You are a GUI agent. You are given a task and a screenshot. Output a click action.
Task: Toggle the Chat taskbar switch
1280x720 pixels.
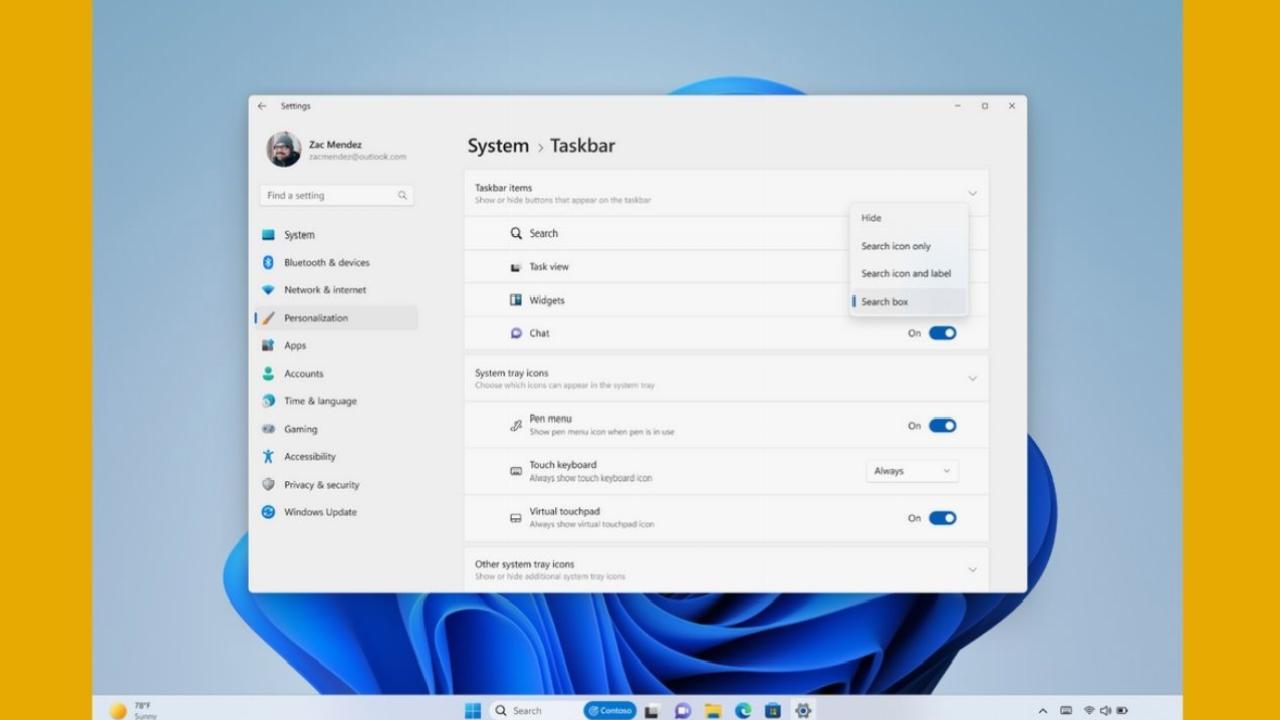point(942,333)
